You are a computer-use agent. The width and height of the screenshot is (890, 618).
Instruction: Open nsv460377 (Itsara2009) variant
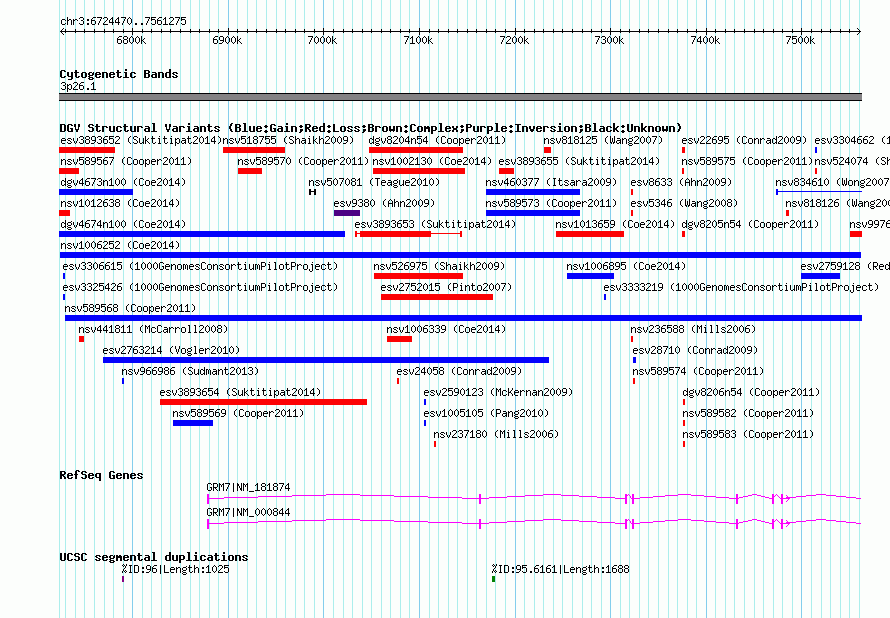pyautogui.click(x=551, y=182)
